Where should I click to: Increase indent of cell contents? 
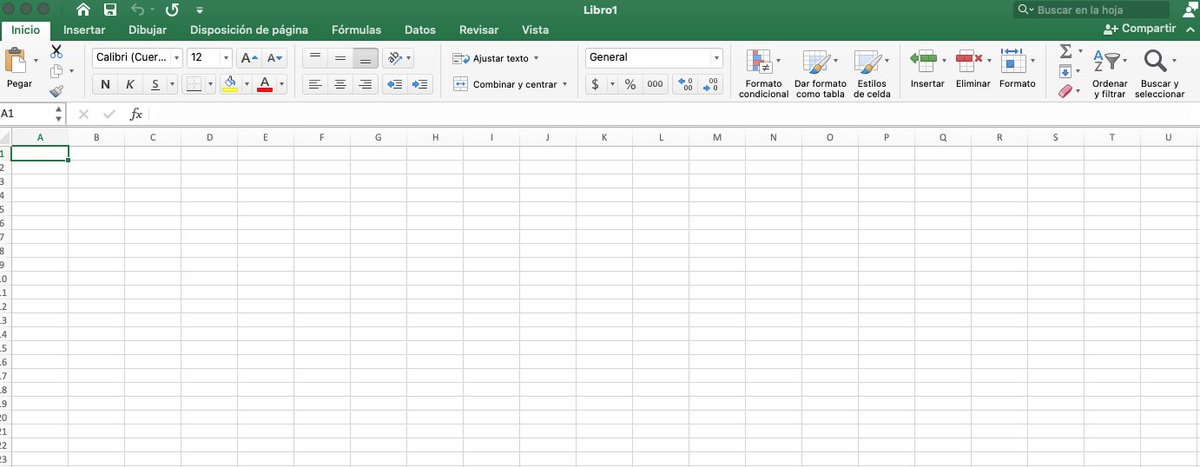click(420, 84)
